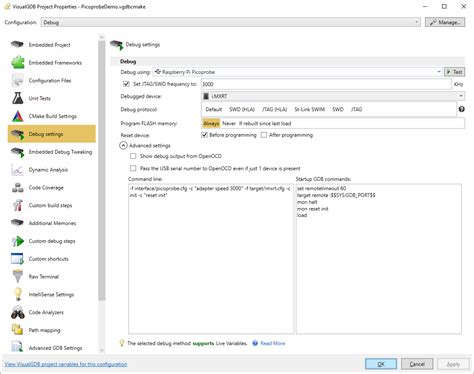Click inside Startup GDB commands box

[x=379, y=259]
